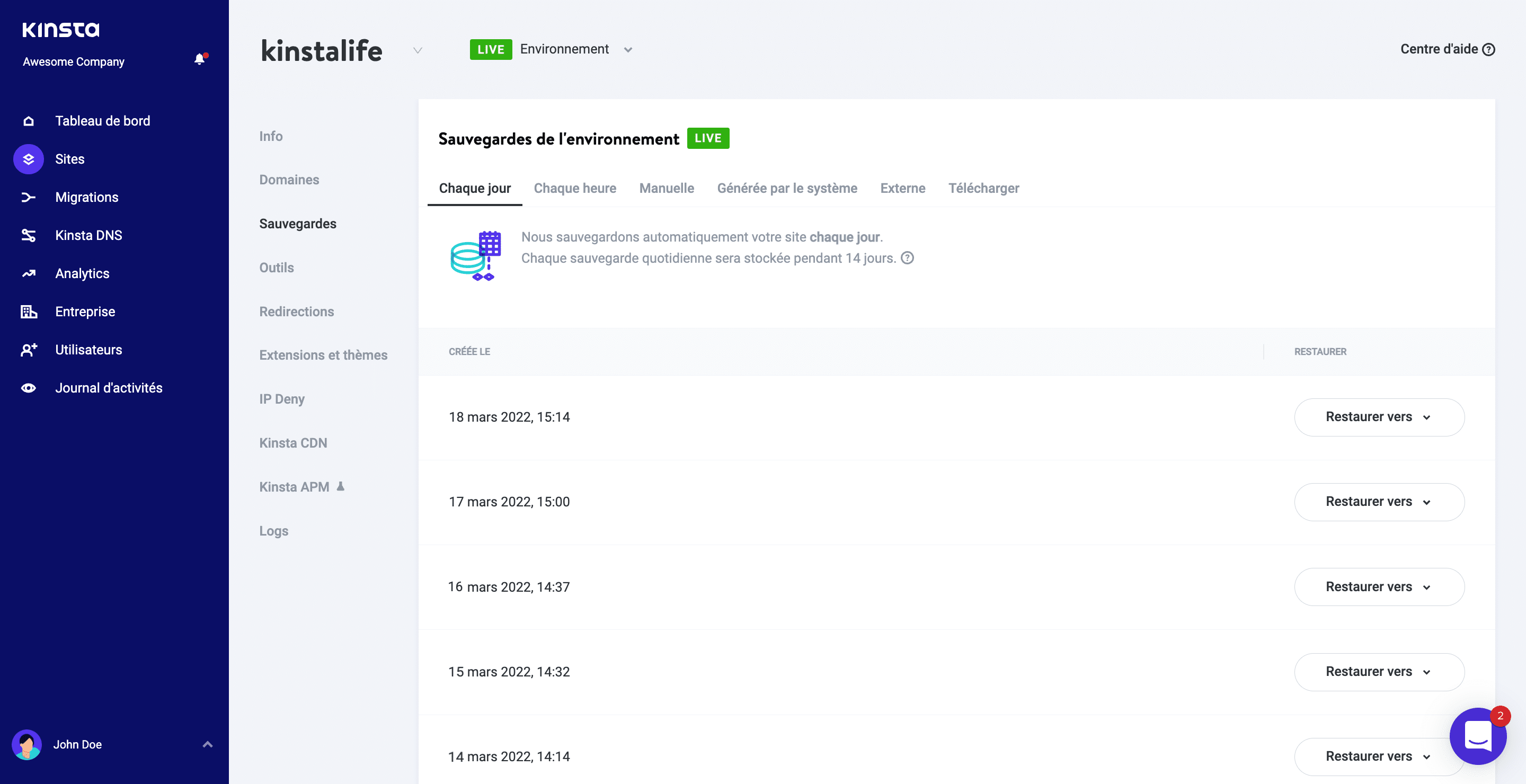The height and width of the screenshot is (784, 1526).
Task: Click the Journal d'activités eye icon
Action: [28, 387]
